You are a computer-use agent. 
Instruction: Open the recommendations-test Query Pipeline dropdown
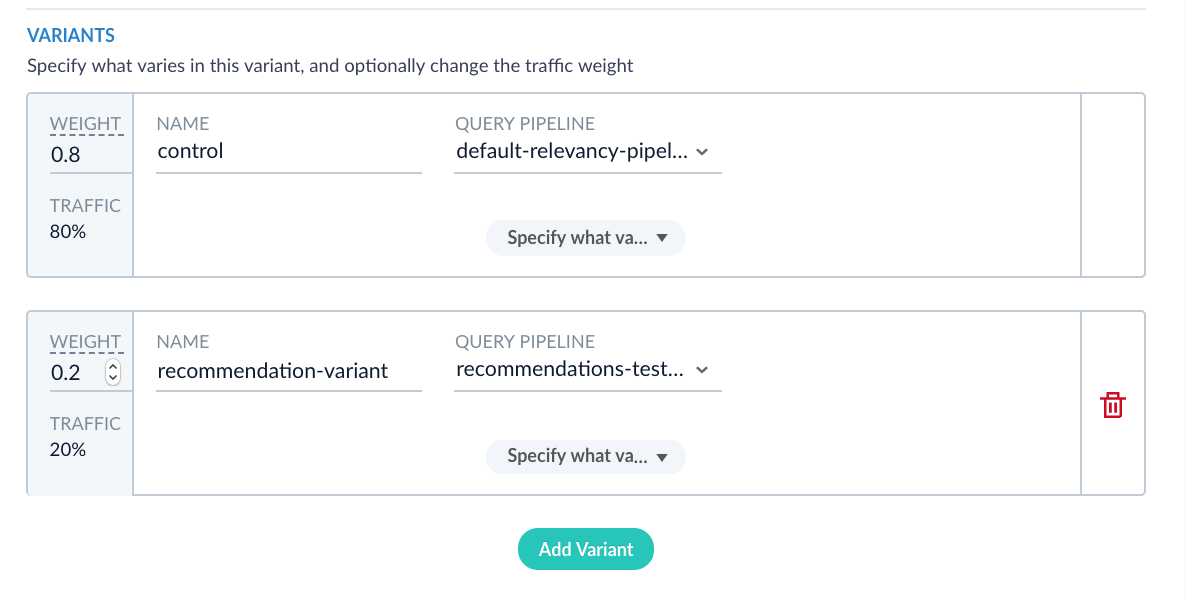[x=587, y=370]
